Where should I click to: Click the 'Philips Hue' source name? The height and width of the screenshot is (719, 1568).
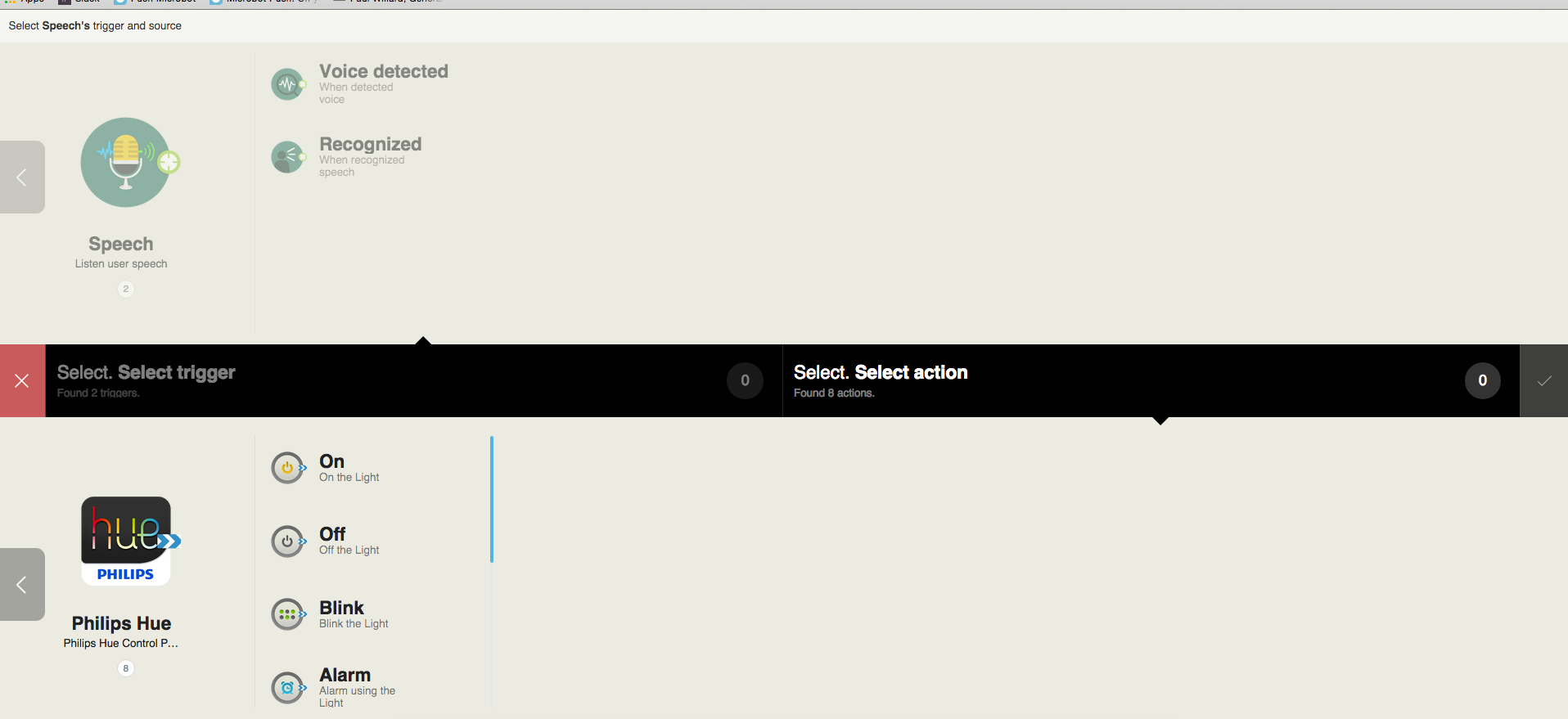[x=121, y=623]
